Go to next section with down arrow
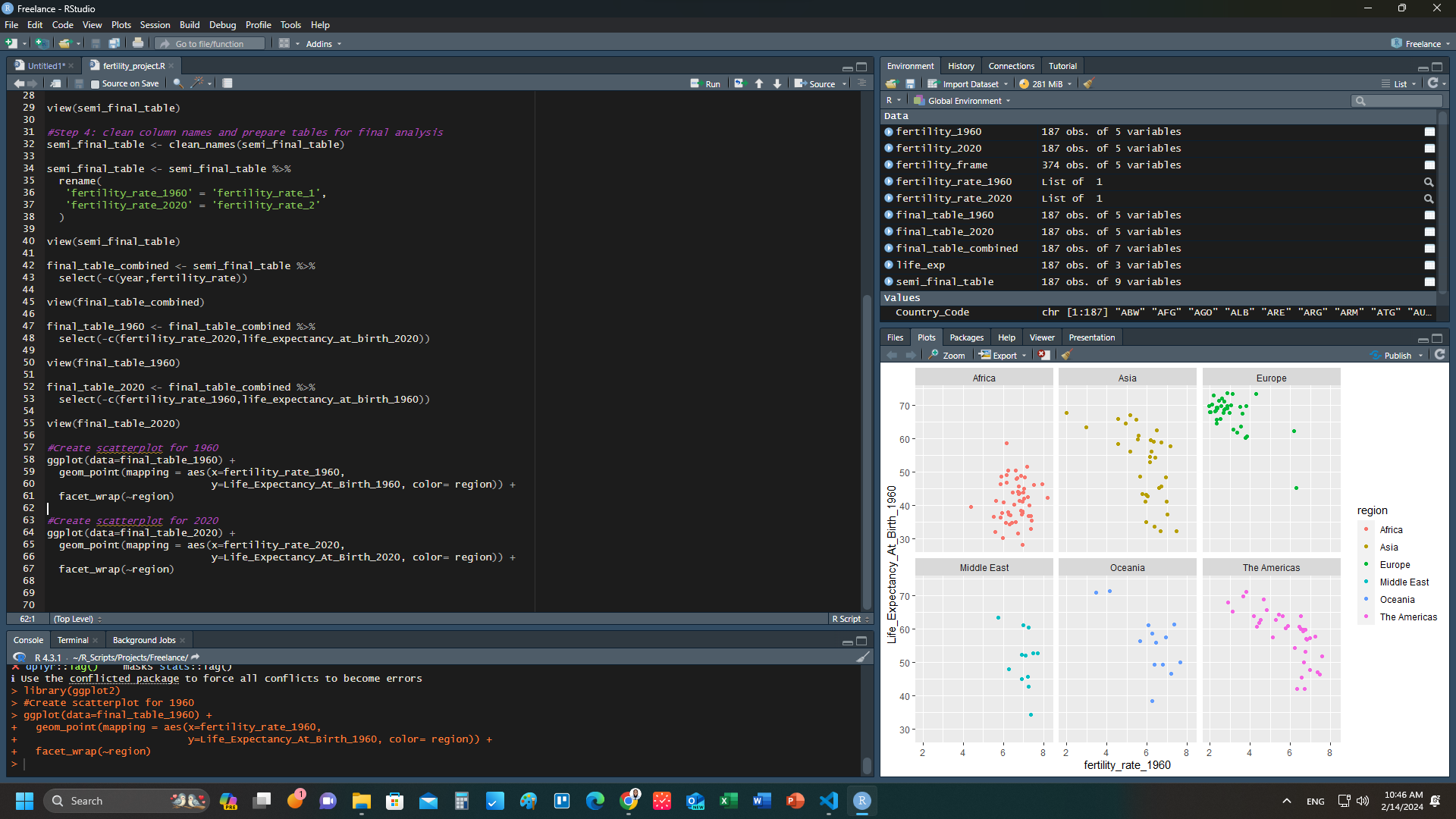 pos(777,83)
